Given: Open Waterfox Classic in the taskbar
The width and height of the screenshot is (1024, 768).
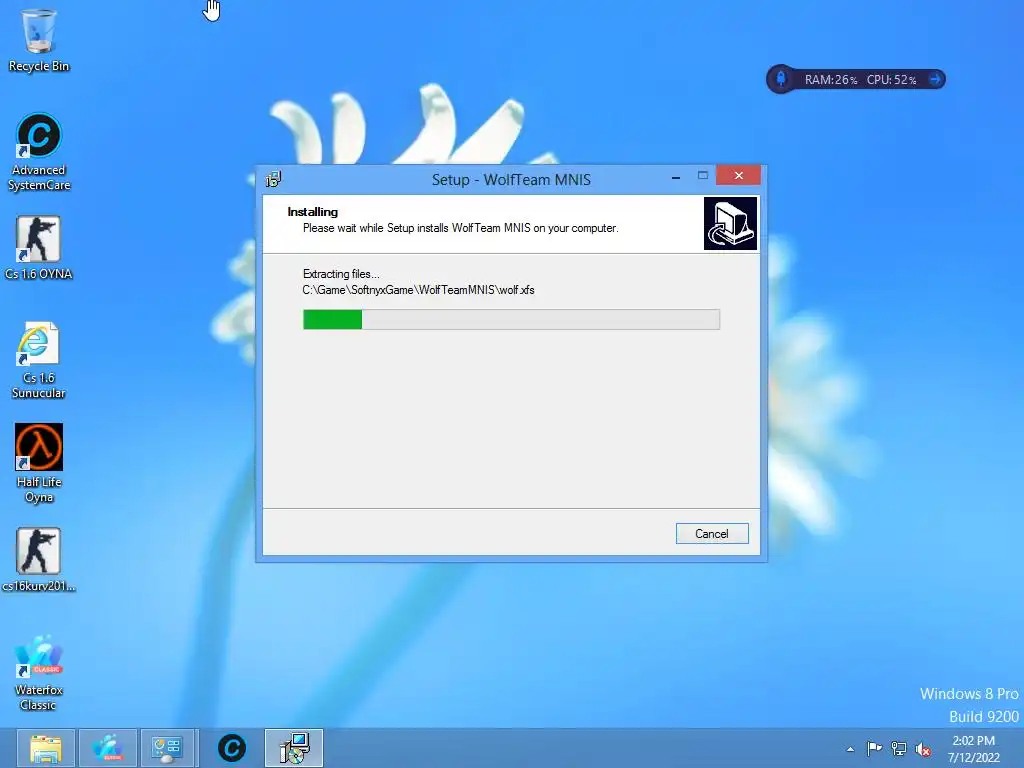Looking at the screenshot, I should pyautogui.click(x=108, y=748).
